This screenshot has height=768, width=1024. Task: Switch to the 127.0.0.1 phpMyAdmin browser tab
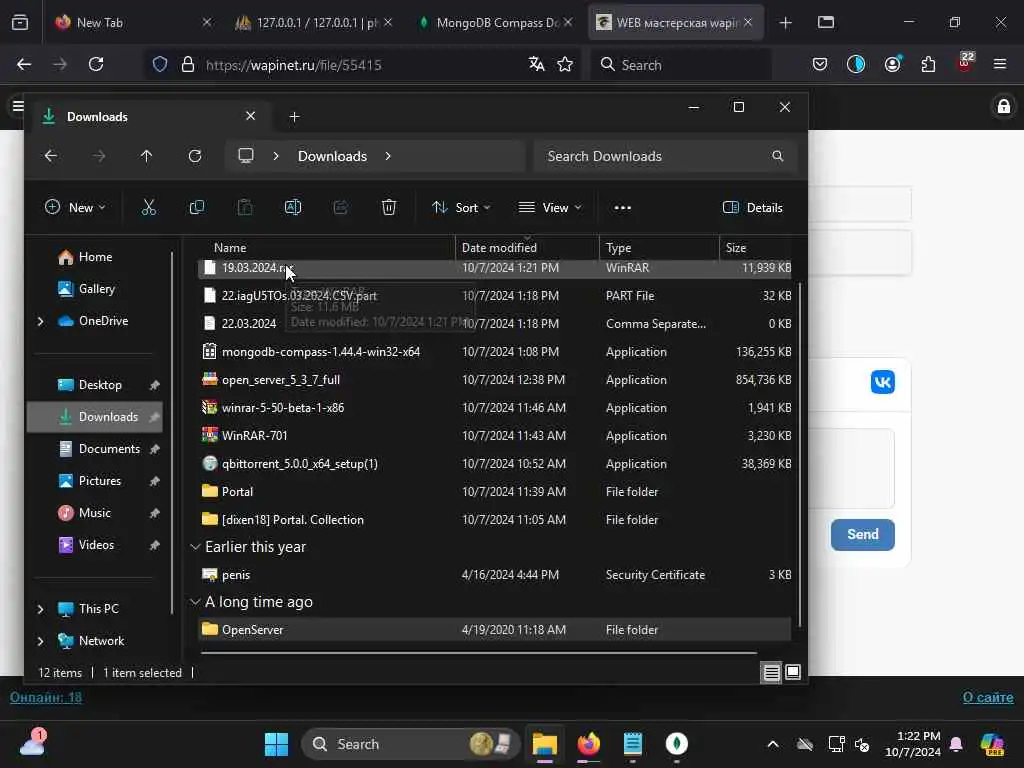313,22
